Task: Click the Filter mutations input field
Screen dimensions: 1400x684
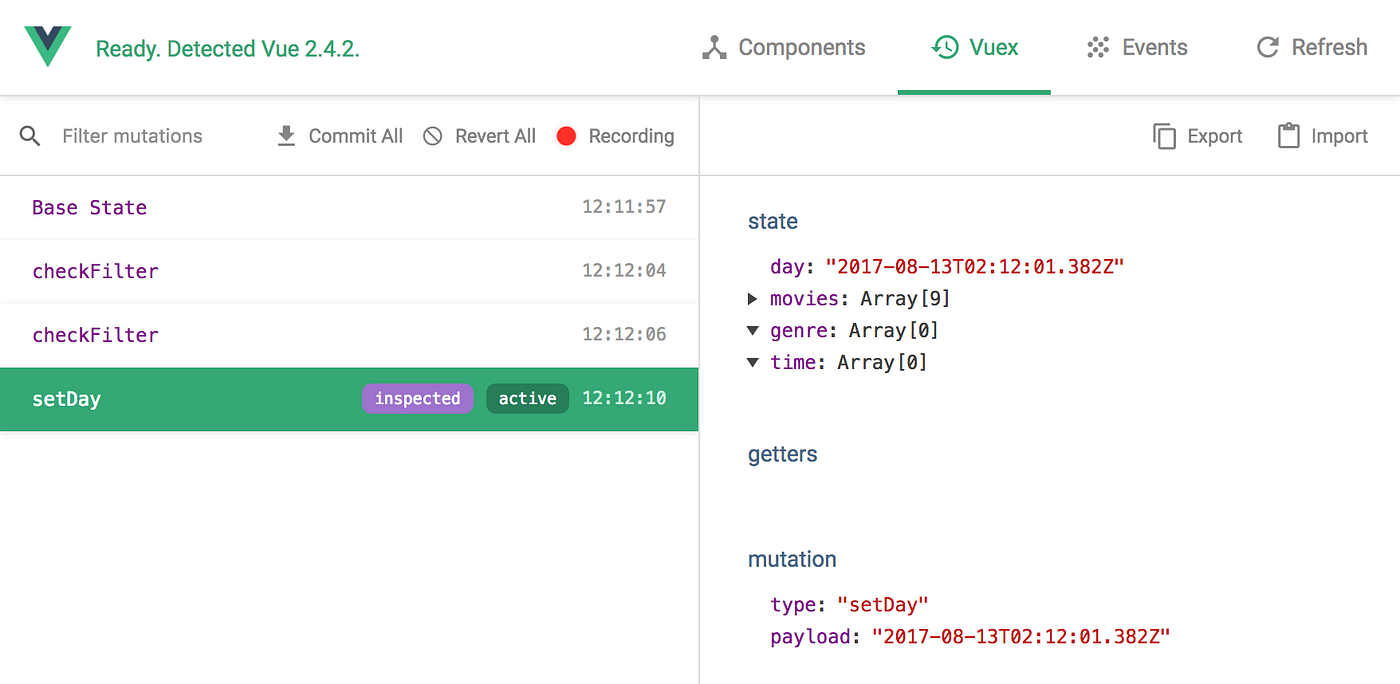Action: pyautogui.click(x=130, y=136)
